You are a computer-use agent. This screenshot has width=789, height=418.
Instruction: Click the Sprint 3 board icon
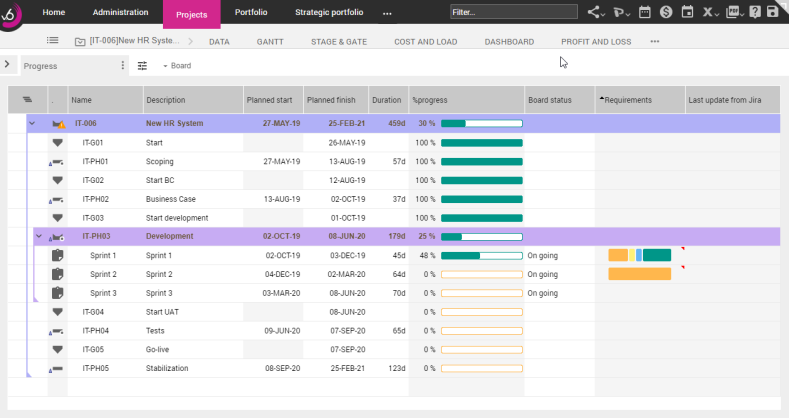58,293
